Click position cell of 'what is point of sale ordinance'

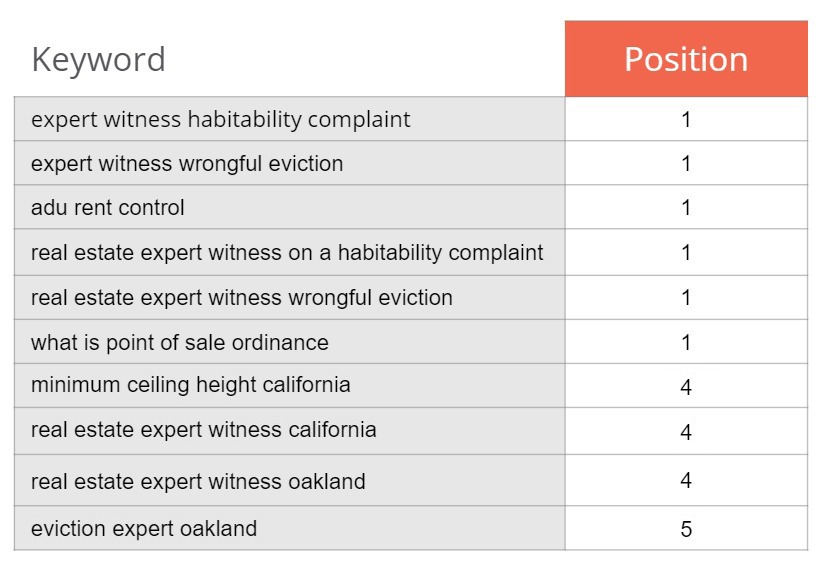pyautogui.click(x=686, y=342)
